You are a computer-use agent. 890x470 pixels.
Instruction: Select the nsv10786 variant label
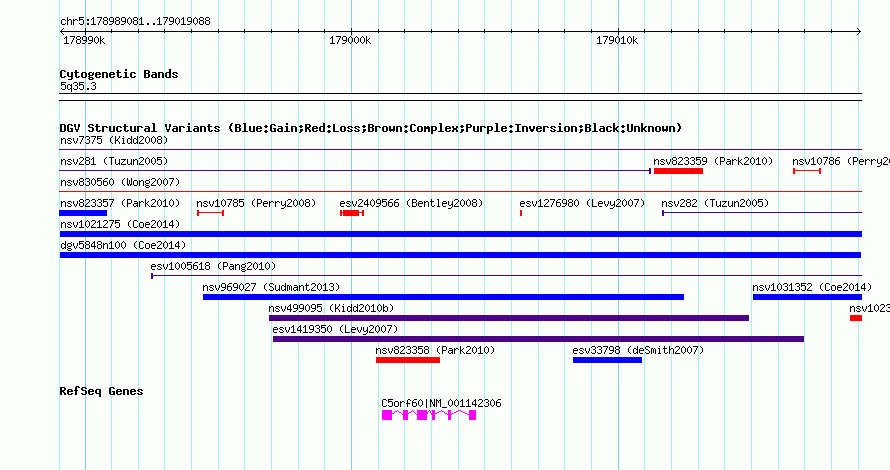point(841,161)
